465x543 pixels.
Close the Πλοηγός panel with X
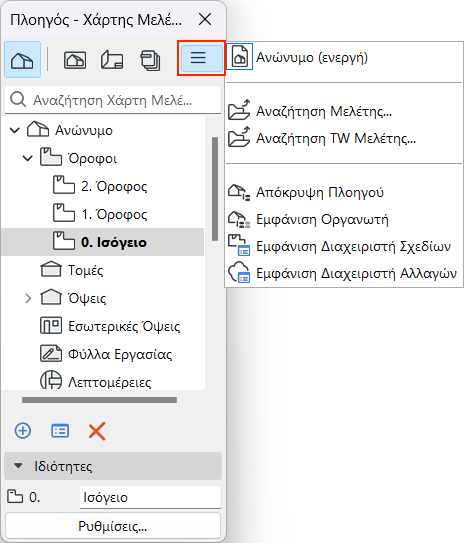point(205,19)
